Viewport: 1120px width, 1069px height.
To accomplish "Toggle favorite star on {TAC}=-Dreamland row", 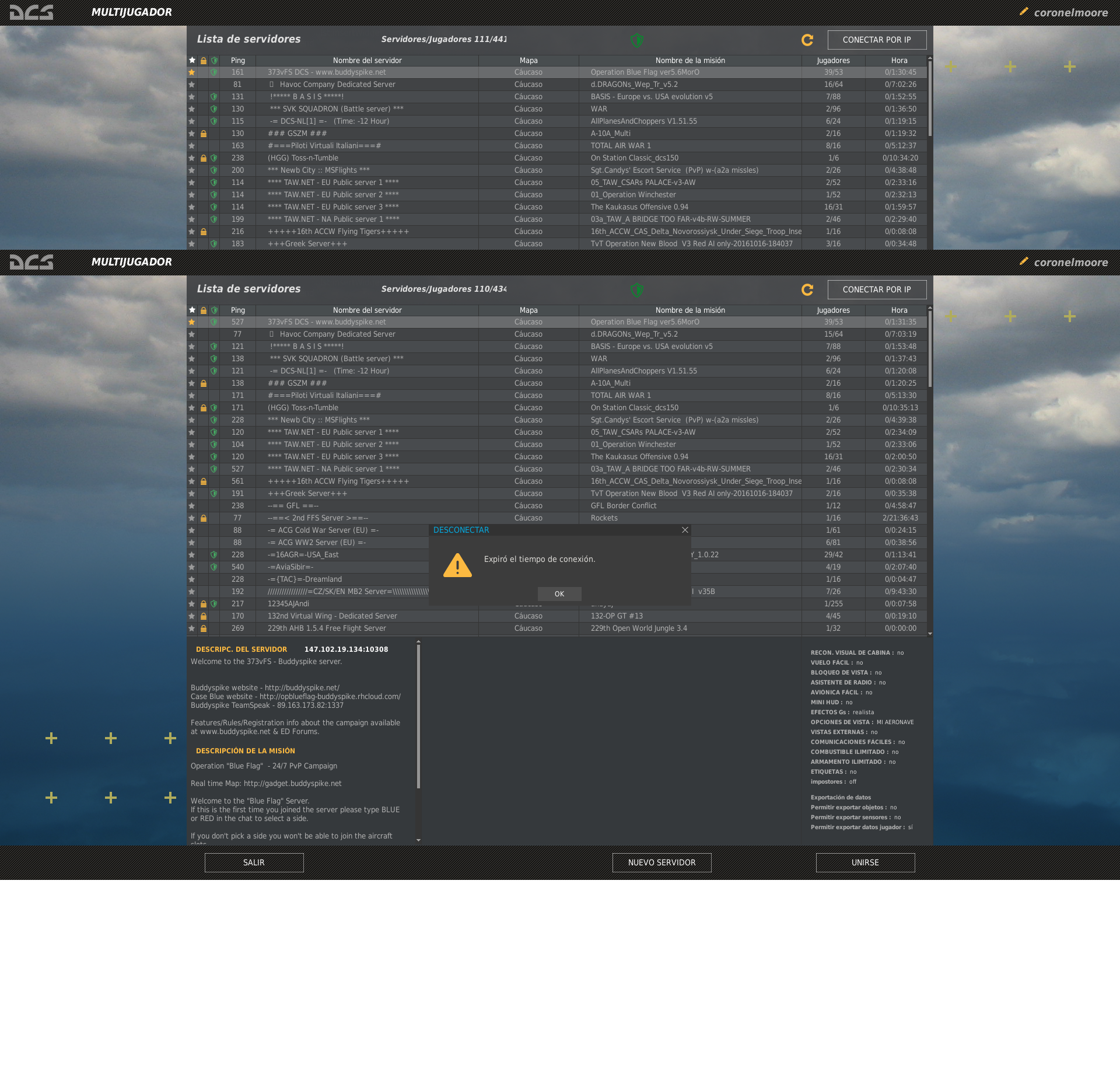I will pos(191,579).
